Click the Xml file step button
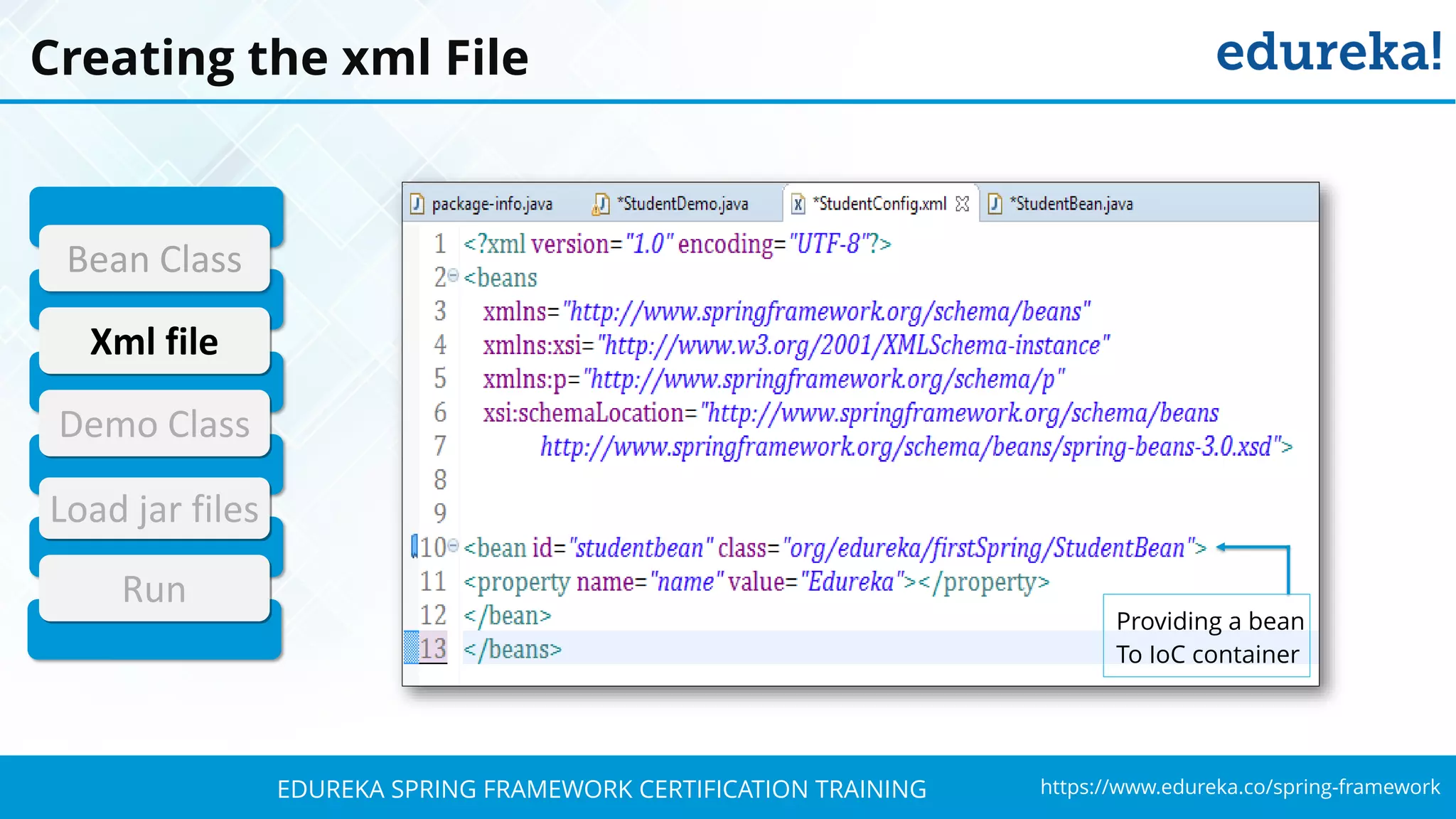This screenshot has width=1456, height=819. [154, 341]
